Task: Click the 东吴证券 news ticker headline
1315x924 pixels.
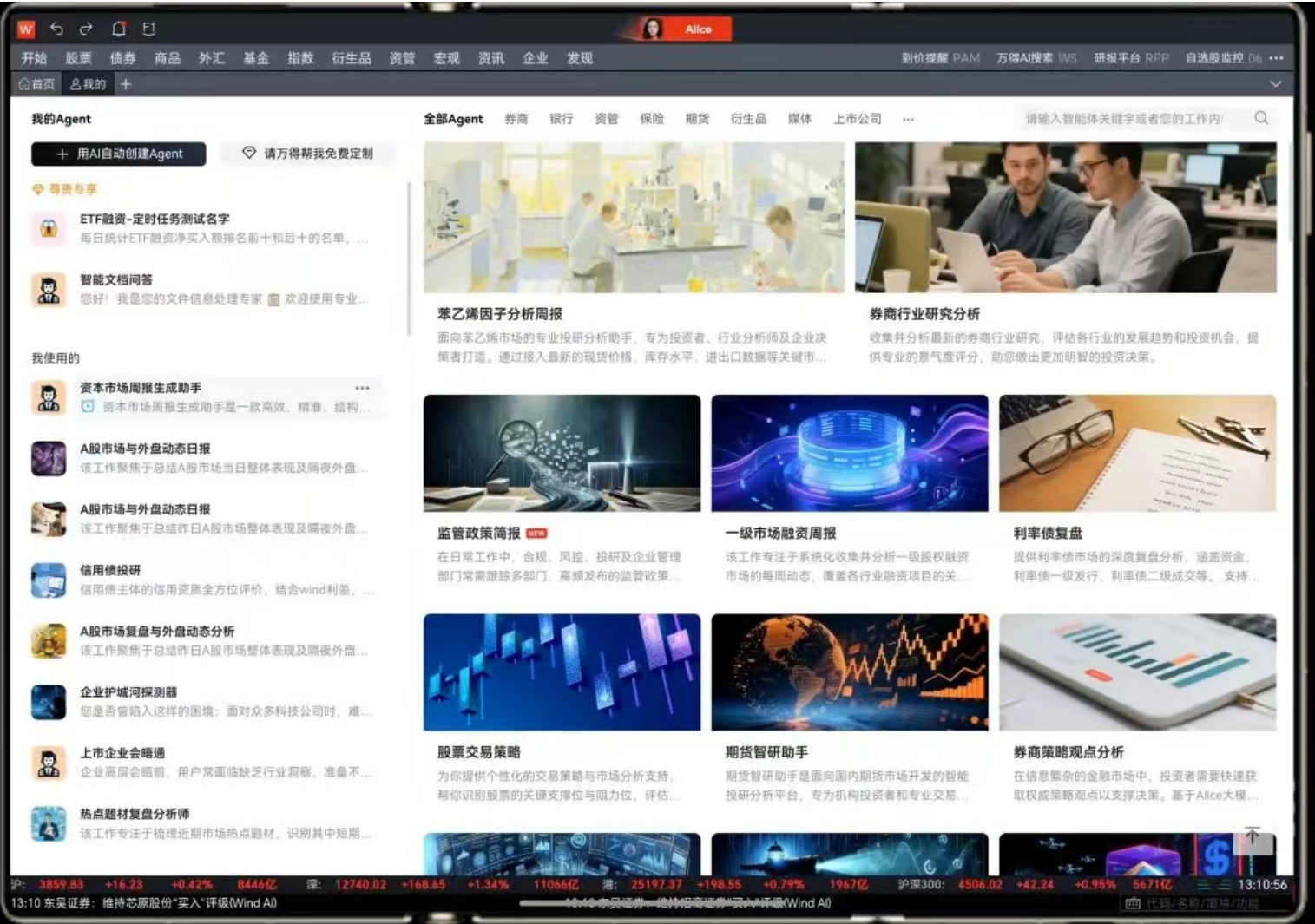Action: click(144, 903)
